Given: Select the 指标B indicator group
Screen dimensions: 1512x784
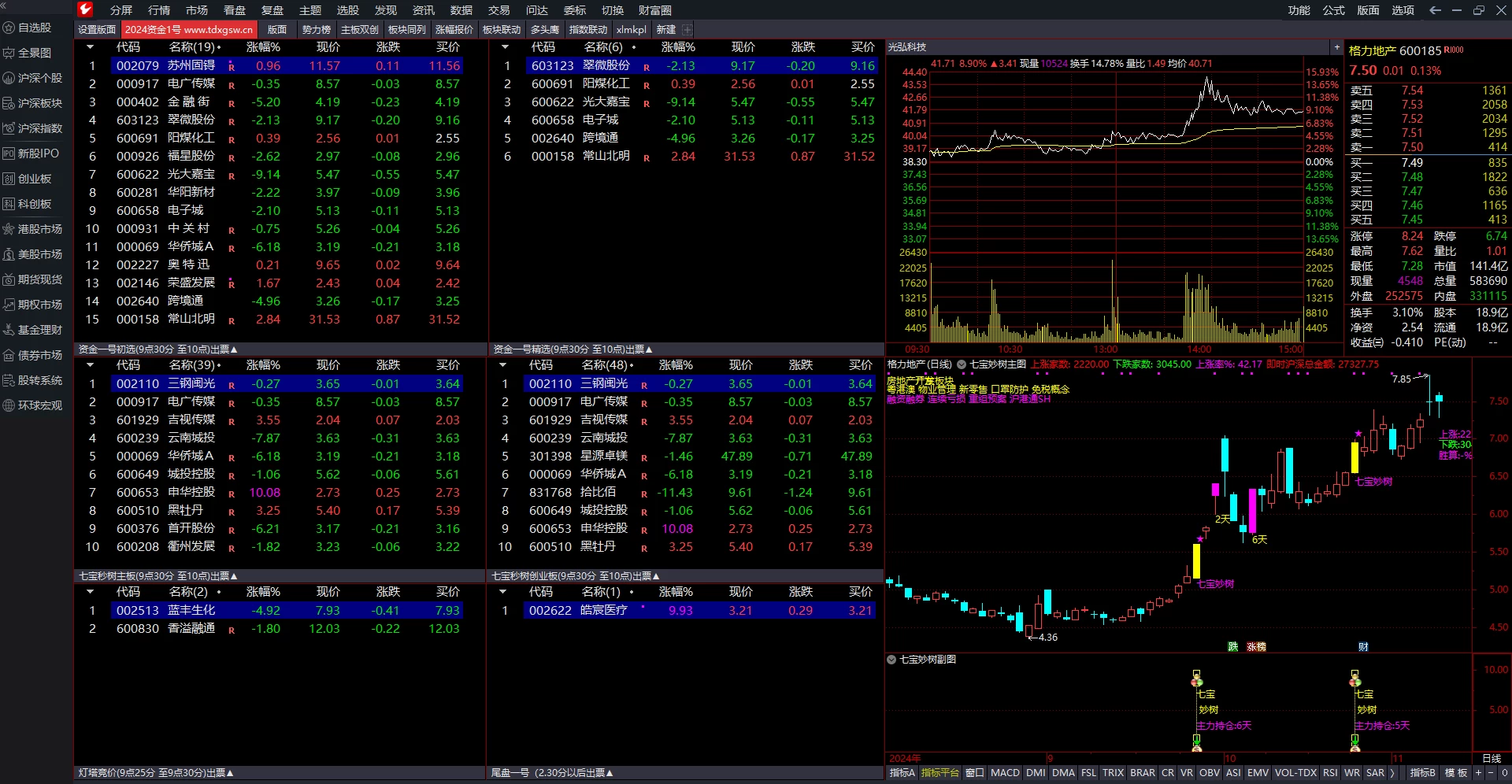Looking at the screenshot, I should point(1422,773).
